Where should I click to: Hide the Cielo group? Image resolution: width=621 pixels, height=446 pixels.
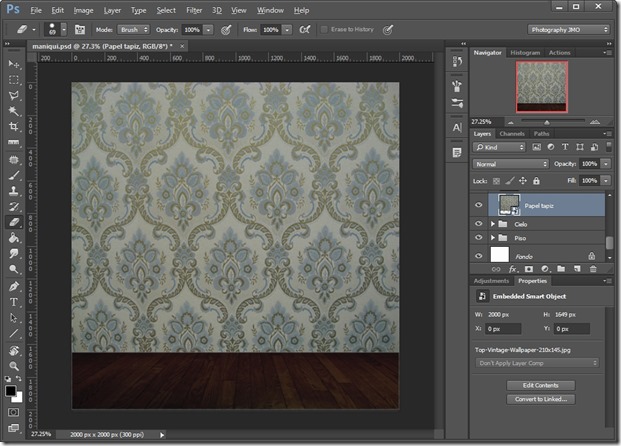click(x=478, y=224)
